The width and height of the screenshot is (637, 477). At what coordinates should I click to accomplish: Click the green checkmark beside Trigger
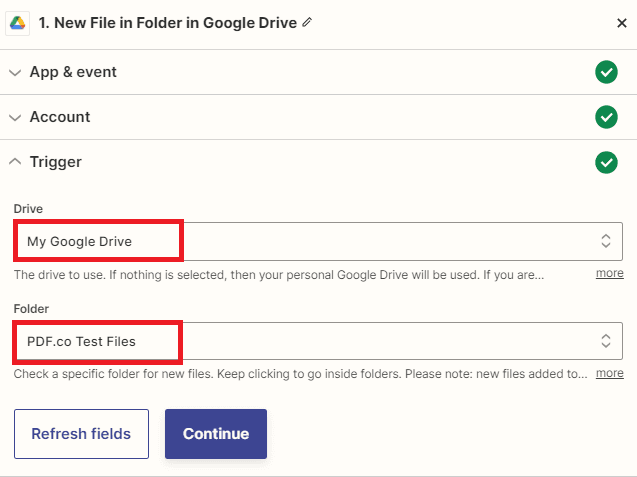coord(606,162)
